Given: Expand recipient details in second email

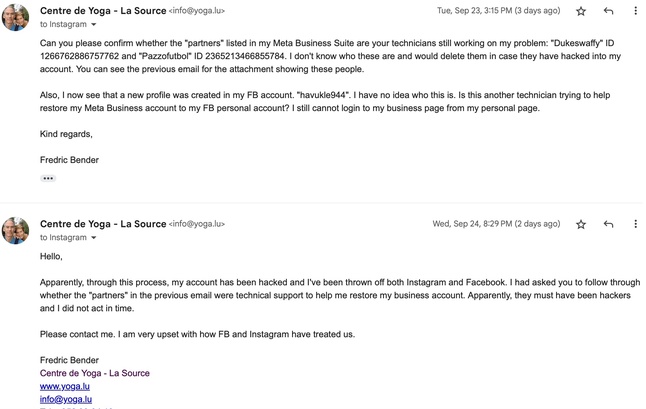Looking at the screenshot, I should [x=94, y=238].
